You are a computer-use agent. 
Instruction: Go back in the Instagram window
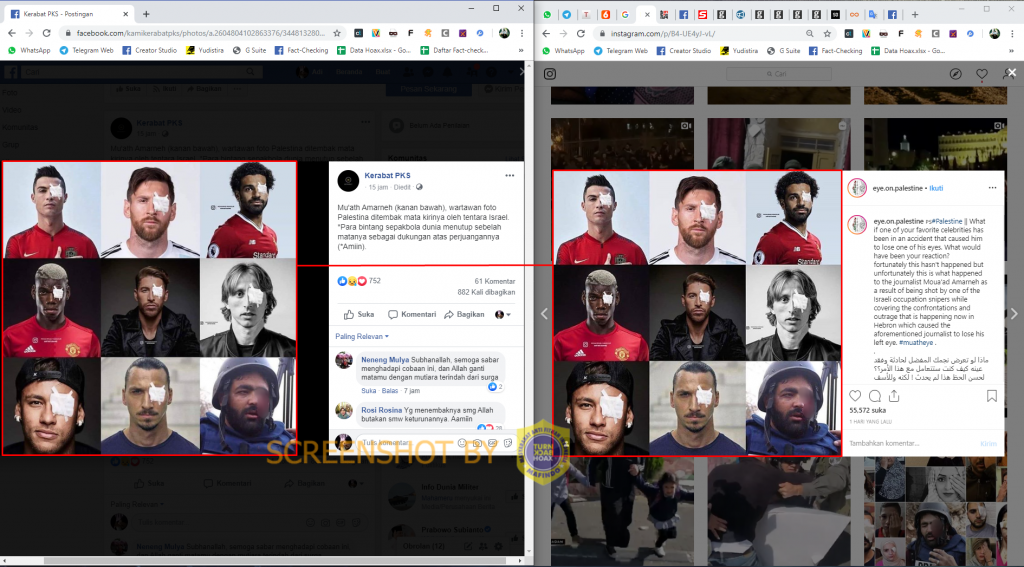546,33
